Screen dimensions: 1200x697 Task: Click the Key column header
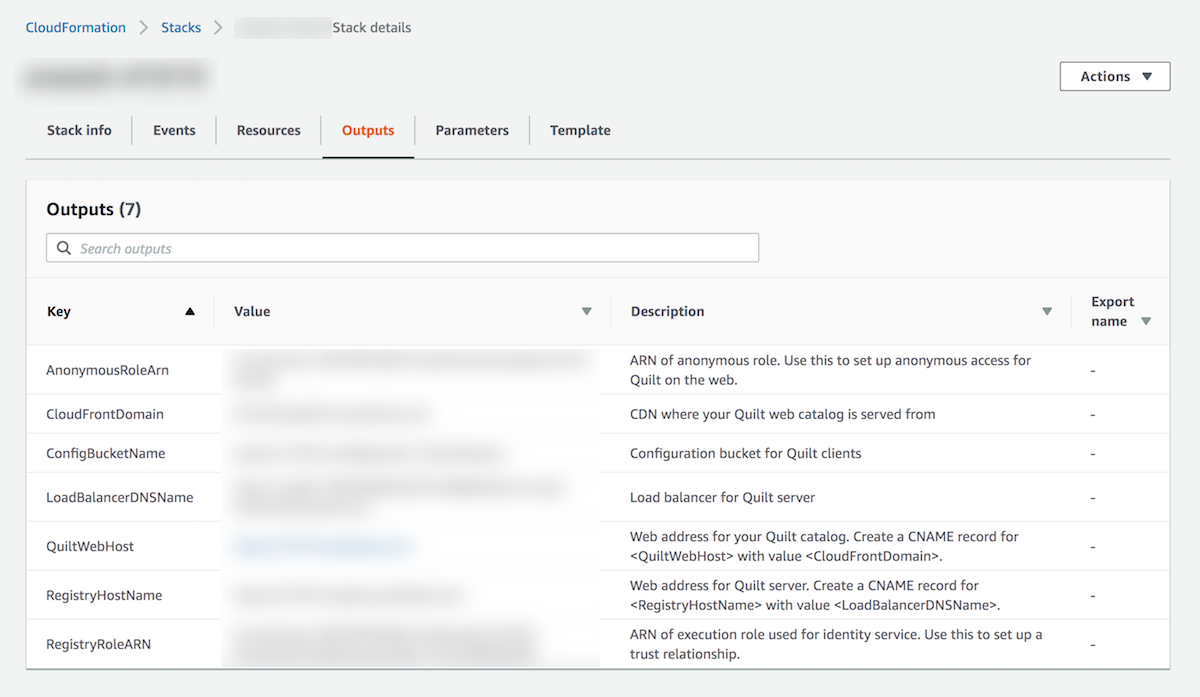(x=59, y=311)
